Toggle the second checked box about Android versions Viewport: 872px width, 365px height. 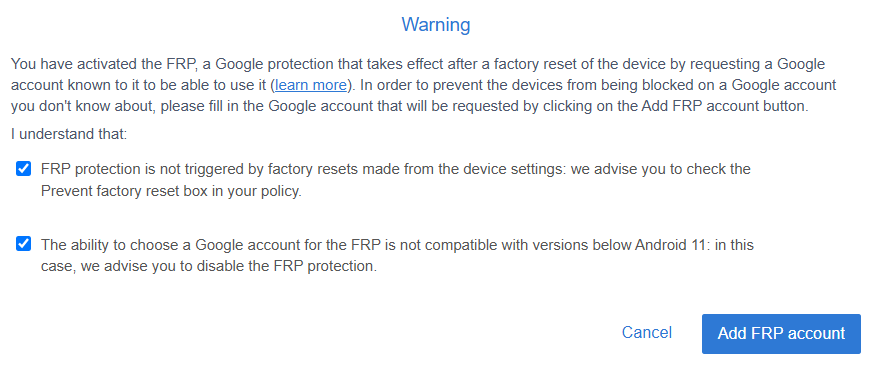pyautogui.click(x=23, y=244)
